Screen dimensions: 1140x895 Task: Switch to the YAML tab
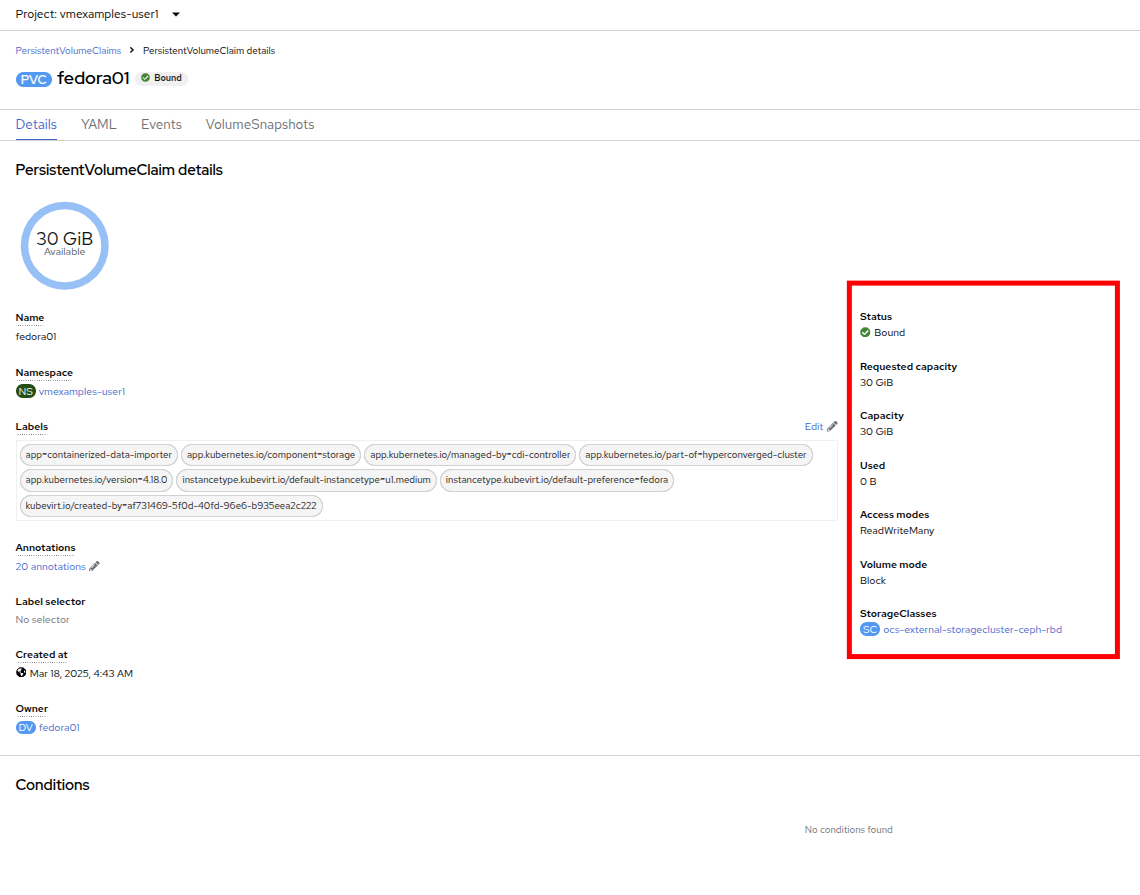[99, 125]
